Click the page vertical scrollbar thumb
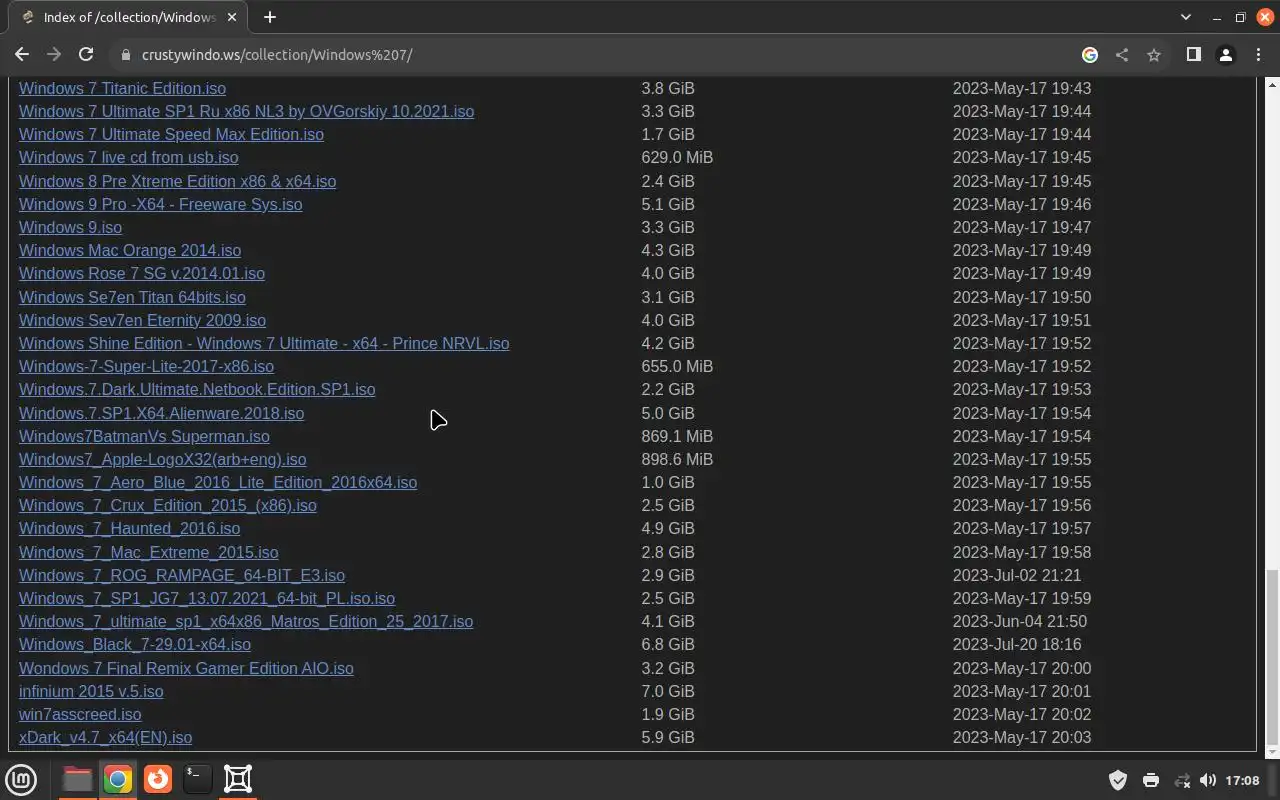The width and height of the screenshot is (1280, 800). pyautogui.click(x=1272, y=658)
